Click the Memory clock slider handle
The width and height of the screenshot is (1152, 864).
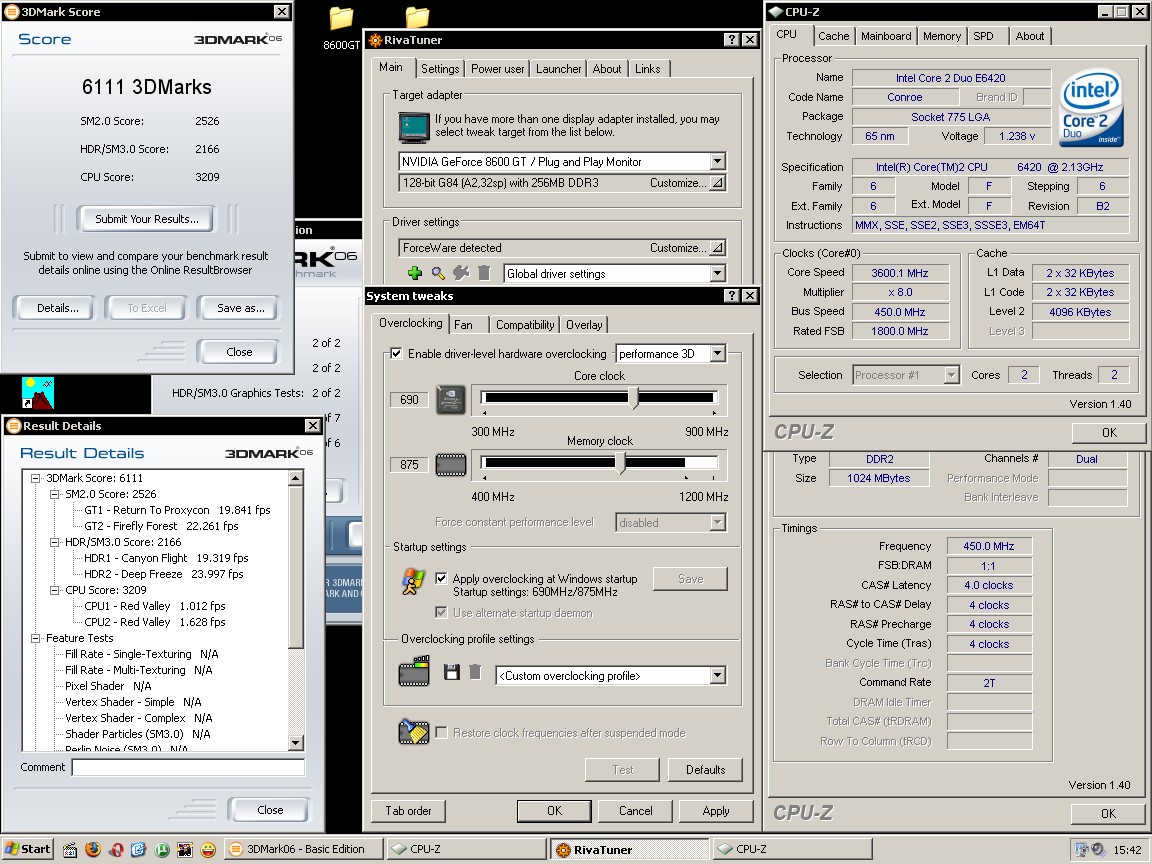pos(620,462)
